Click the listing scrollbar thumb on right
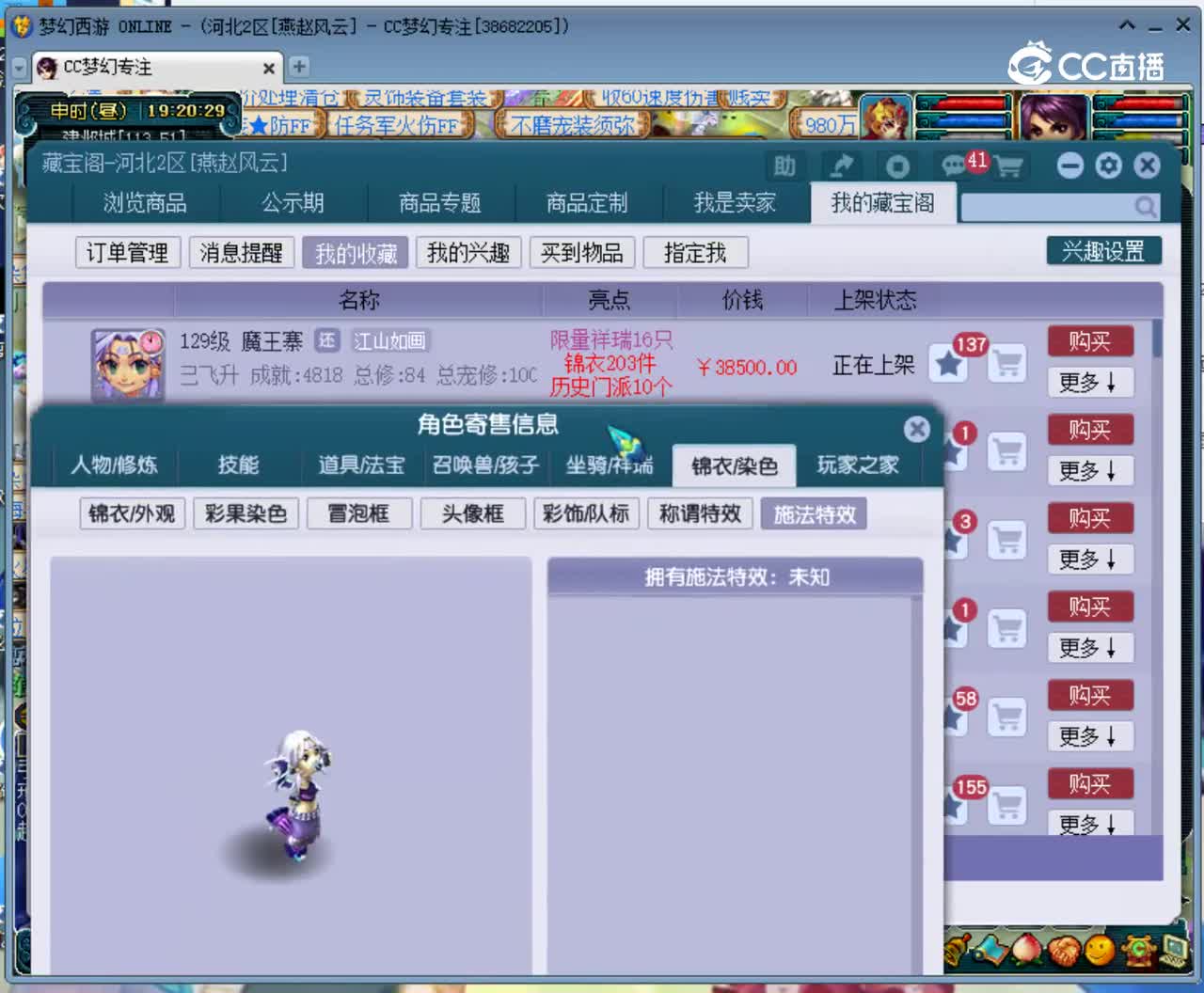 (1157, 339)
